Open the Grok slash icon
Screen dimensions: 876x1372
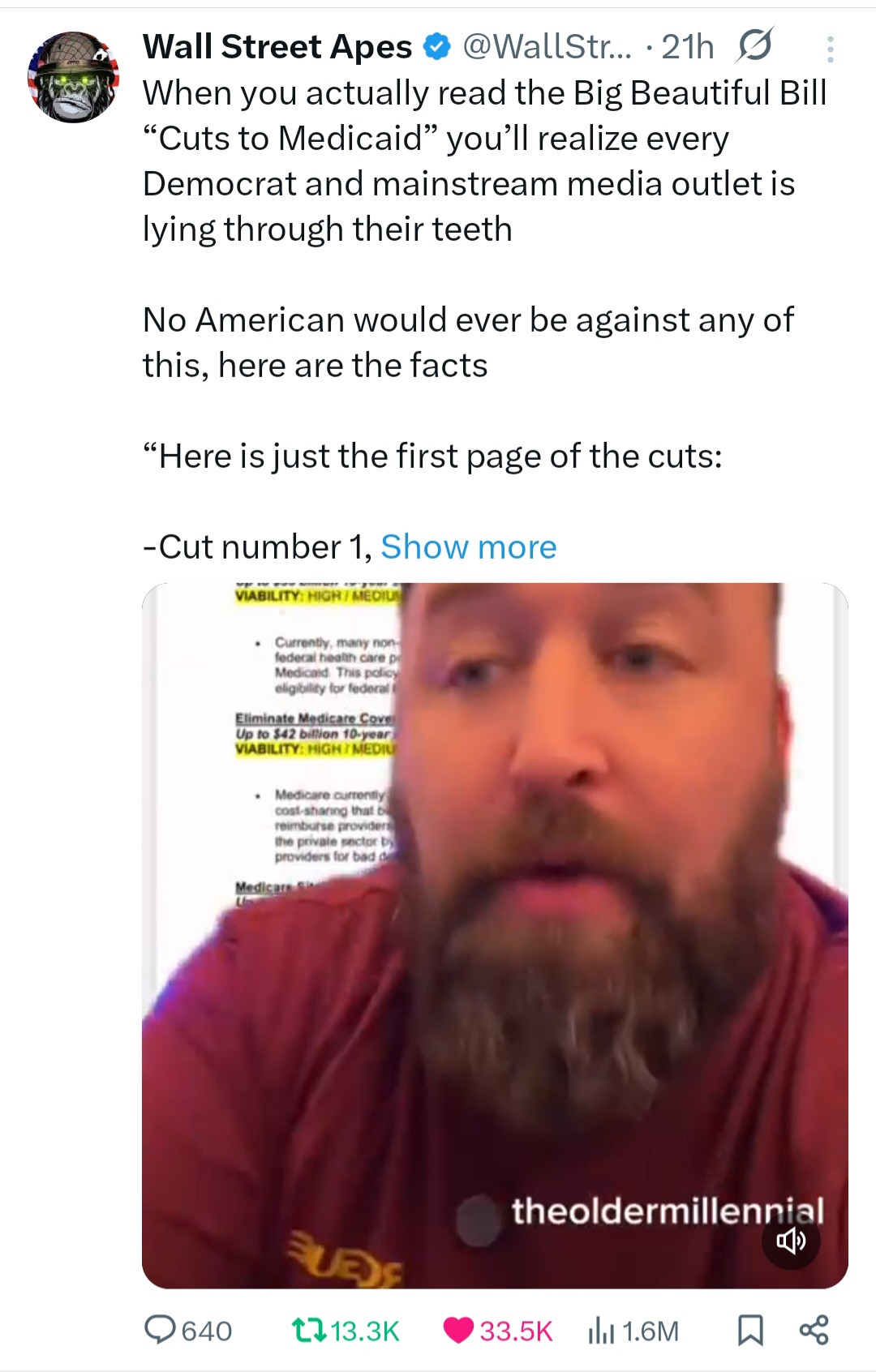[x=754, y=45]
